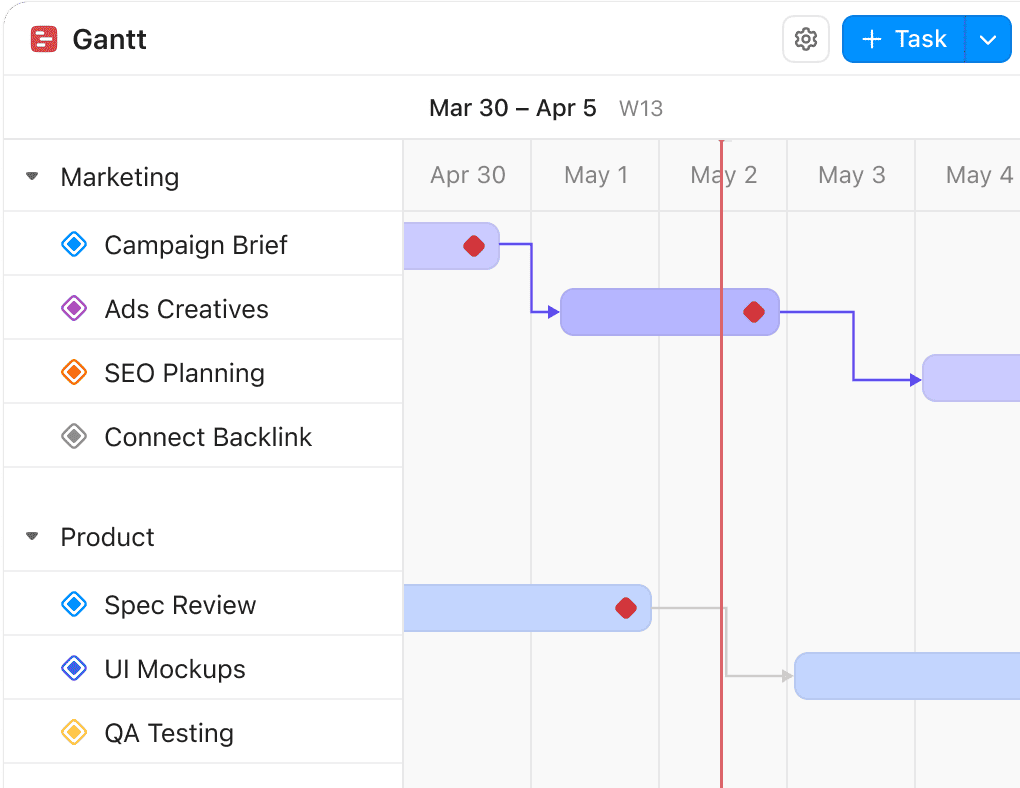
Task: Collapse the Marketing group
Action: click(x=32, y=176)
